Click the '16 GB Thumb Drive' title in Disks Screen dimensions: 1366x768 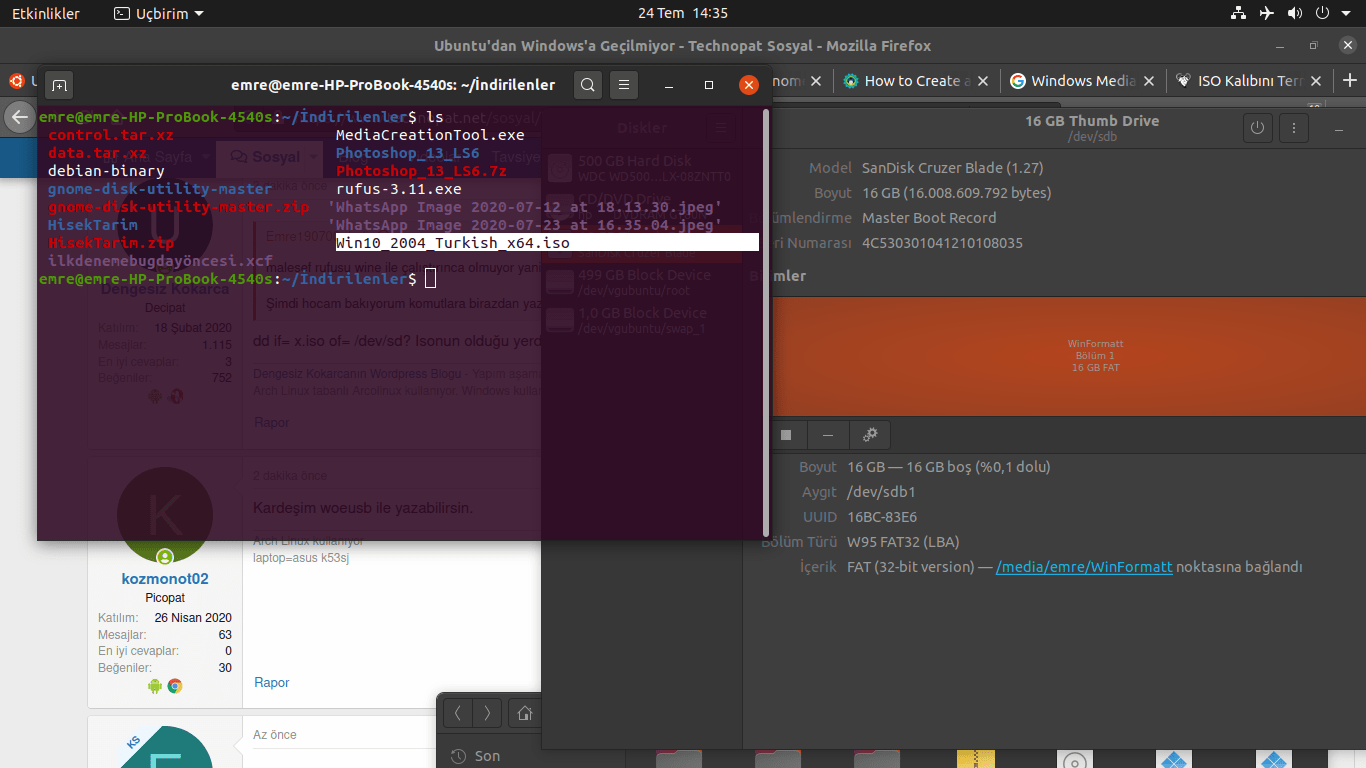(x=1092, y=121)
